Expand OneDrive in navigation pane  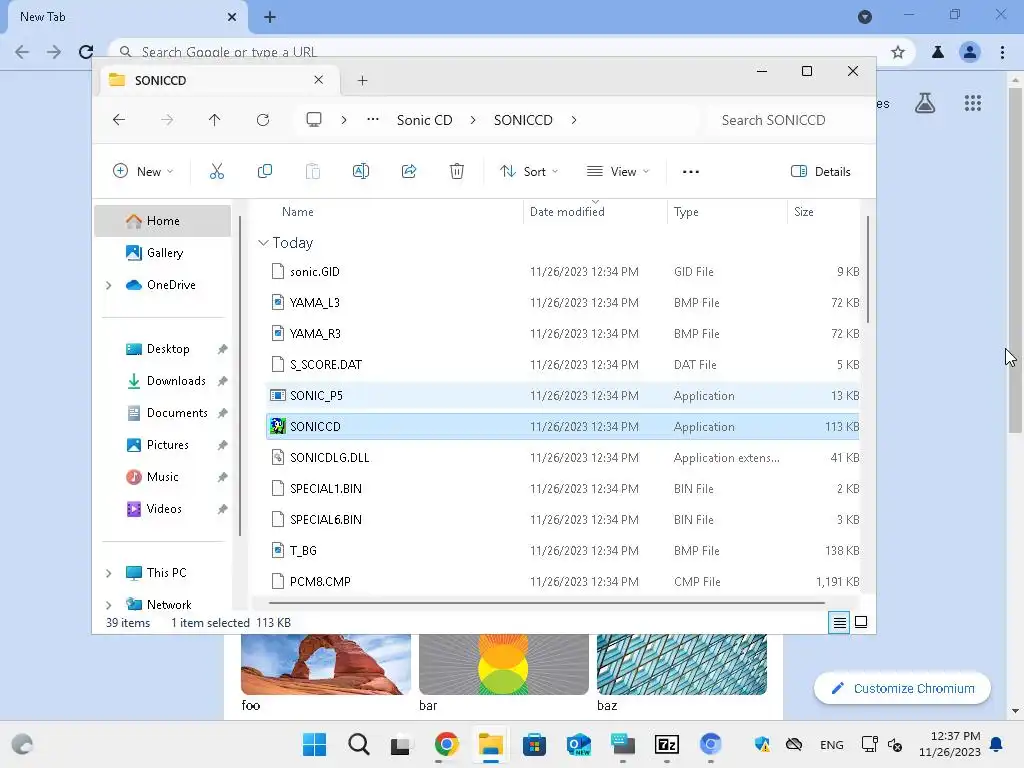point(108,285)
